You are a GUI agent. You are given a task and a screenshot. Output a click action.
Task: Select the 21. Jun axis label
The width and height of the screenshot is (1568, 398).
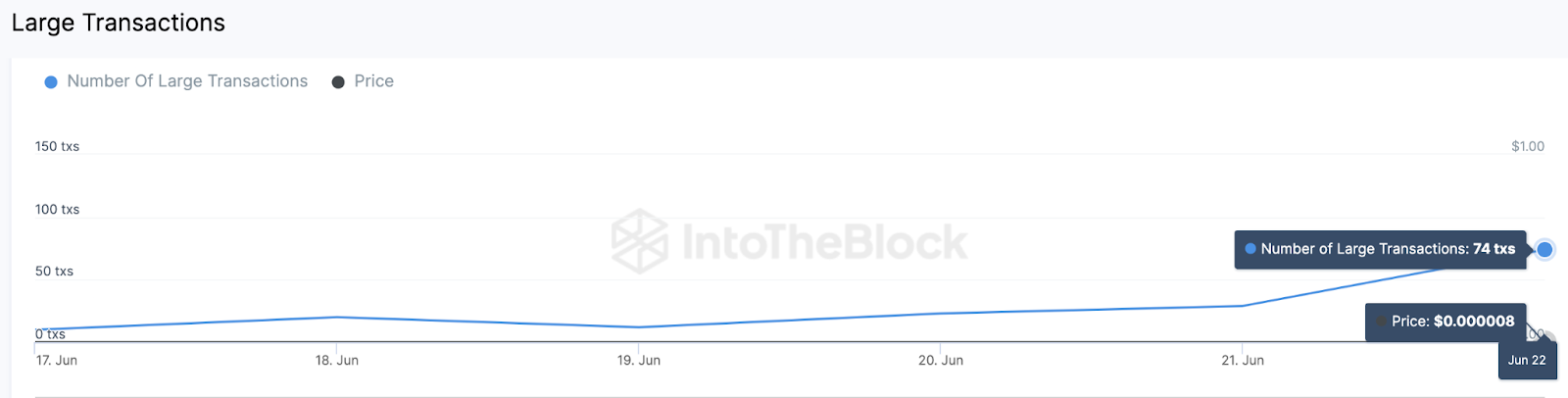coord(1243,361)
